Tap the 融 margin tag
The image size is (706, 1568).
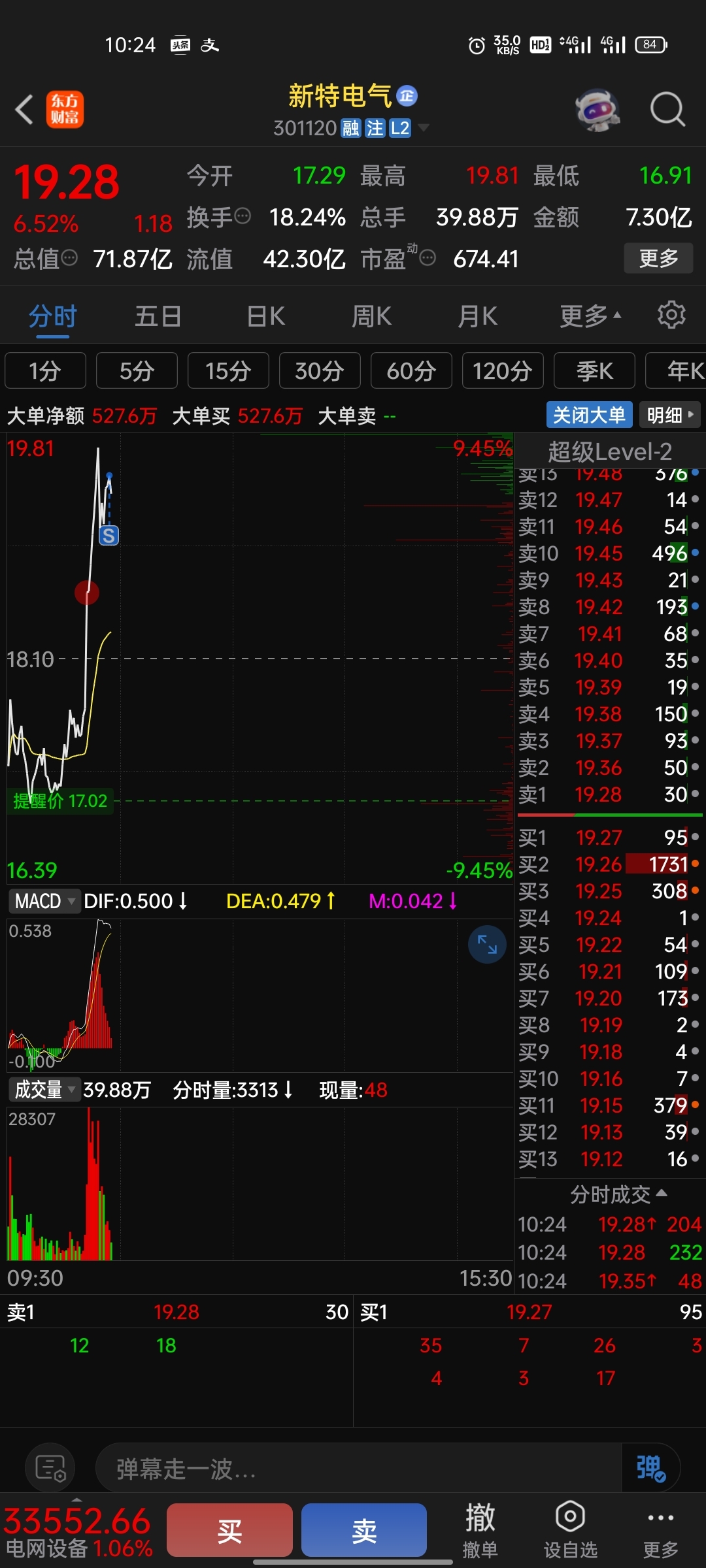point(351,128)
